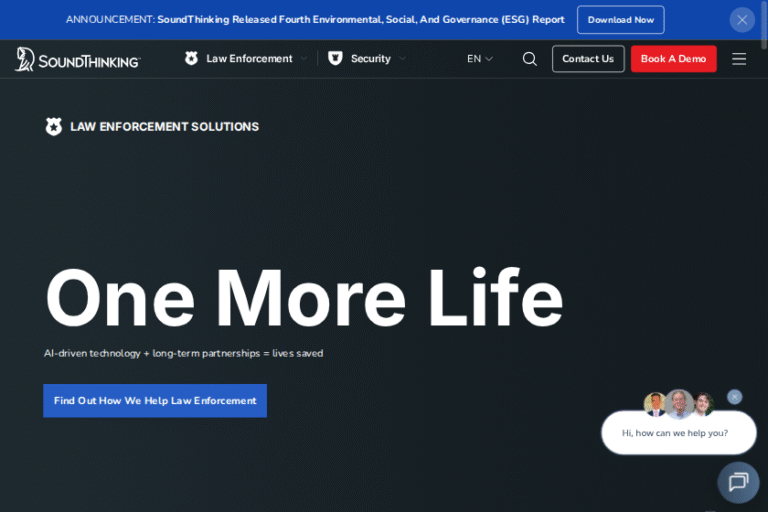Click the SoundThinking logo
The width and height of the screenshot is (768, 512).
tap(78, 59)
